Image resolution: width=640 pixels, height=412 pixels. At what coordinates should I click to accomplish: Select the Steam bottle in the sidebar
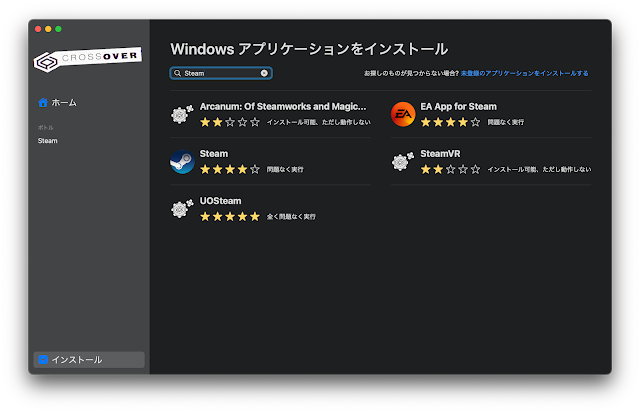[x=48, y=141]
